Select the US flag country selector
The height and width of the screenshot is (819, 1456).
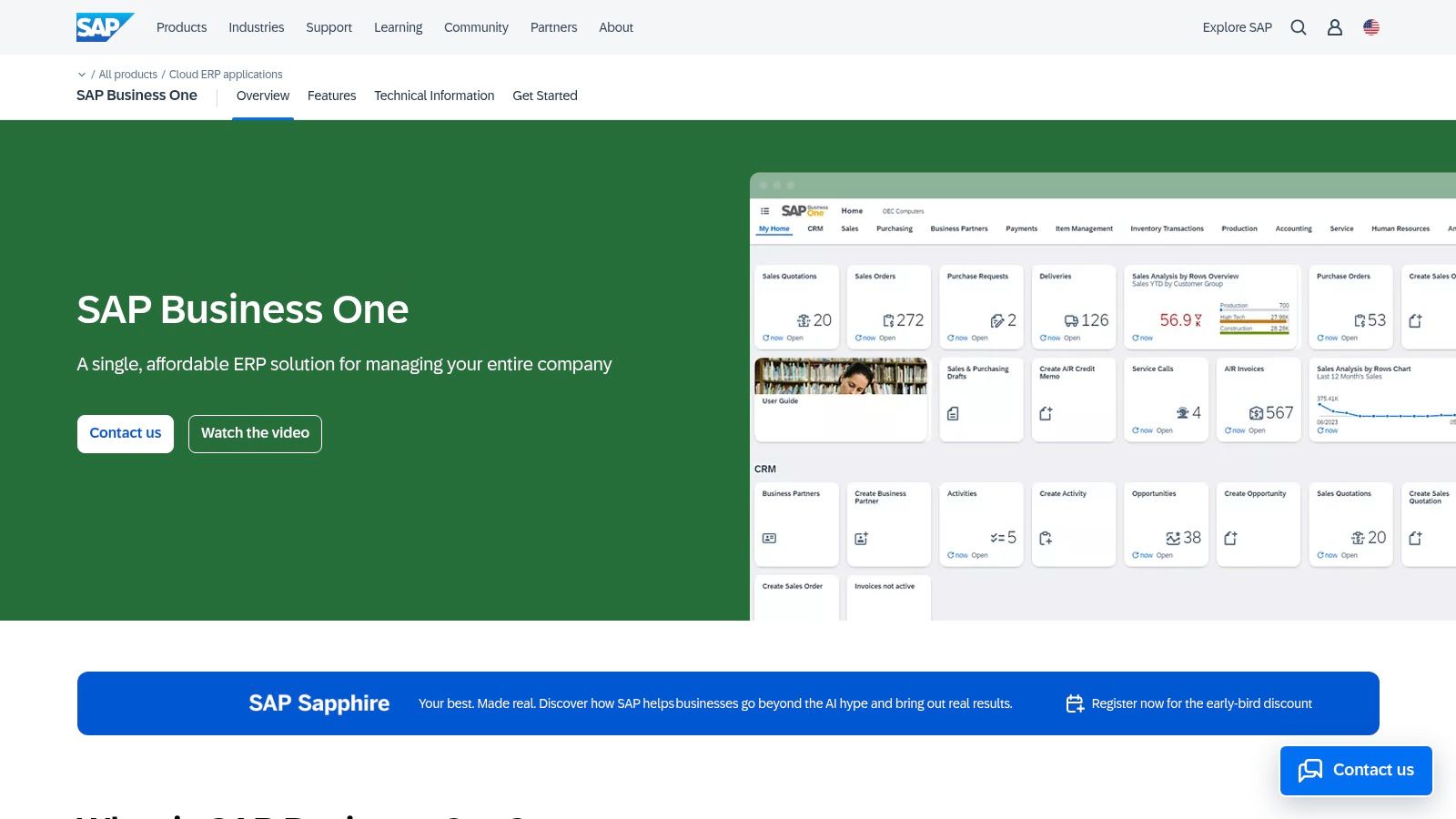1371,27
